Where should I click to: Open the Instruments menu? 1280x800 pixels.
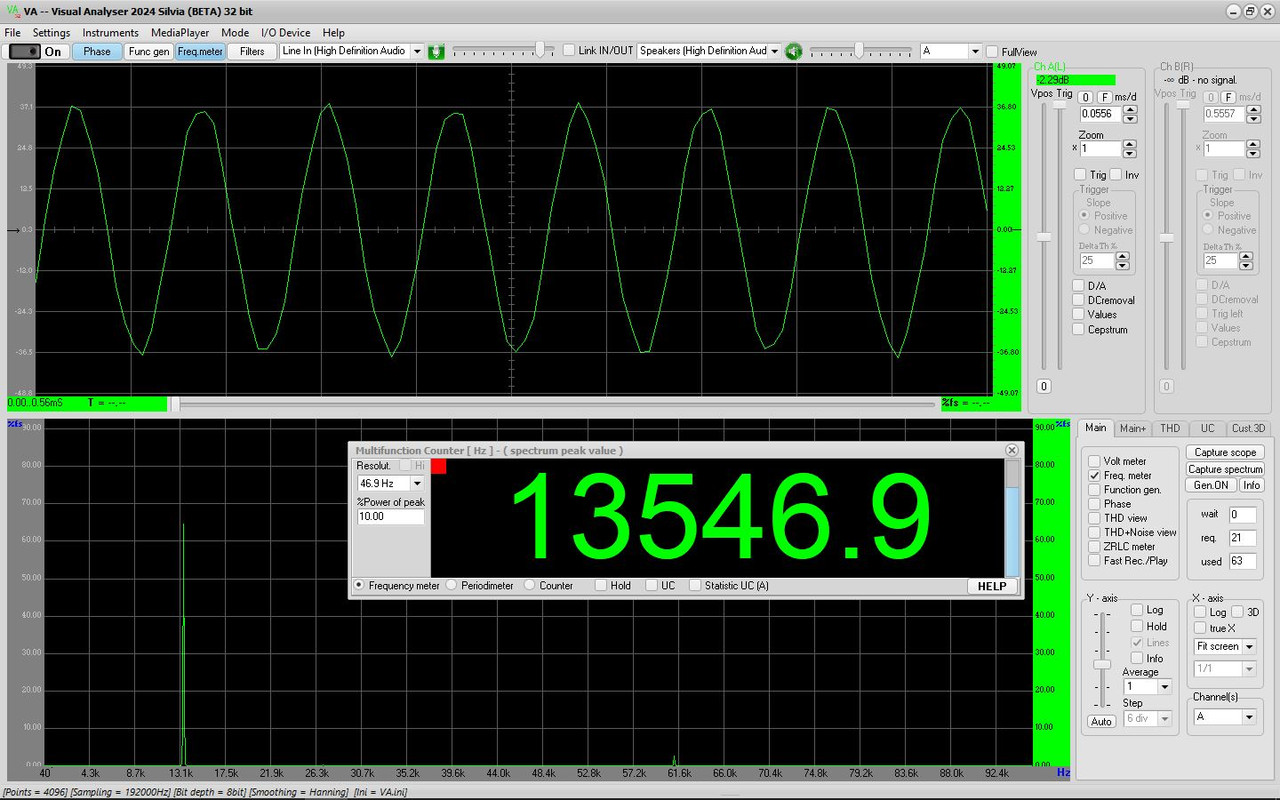110,33
